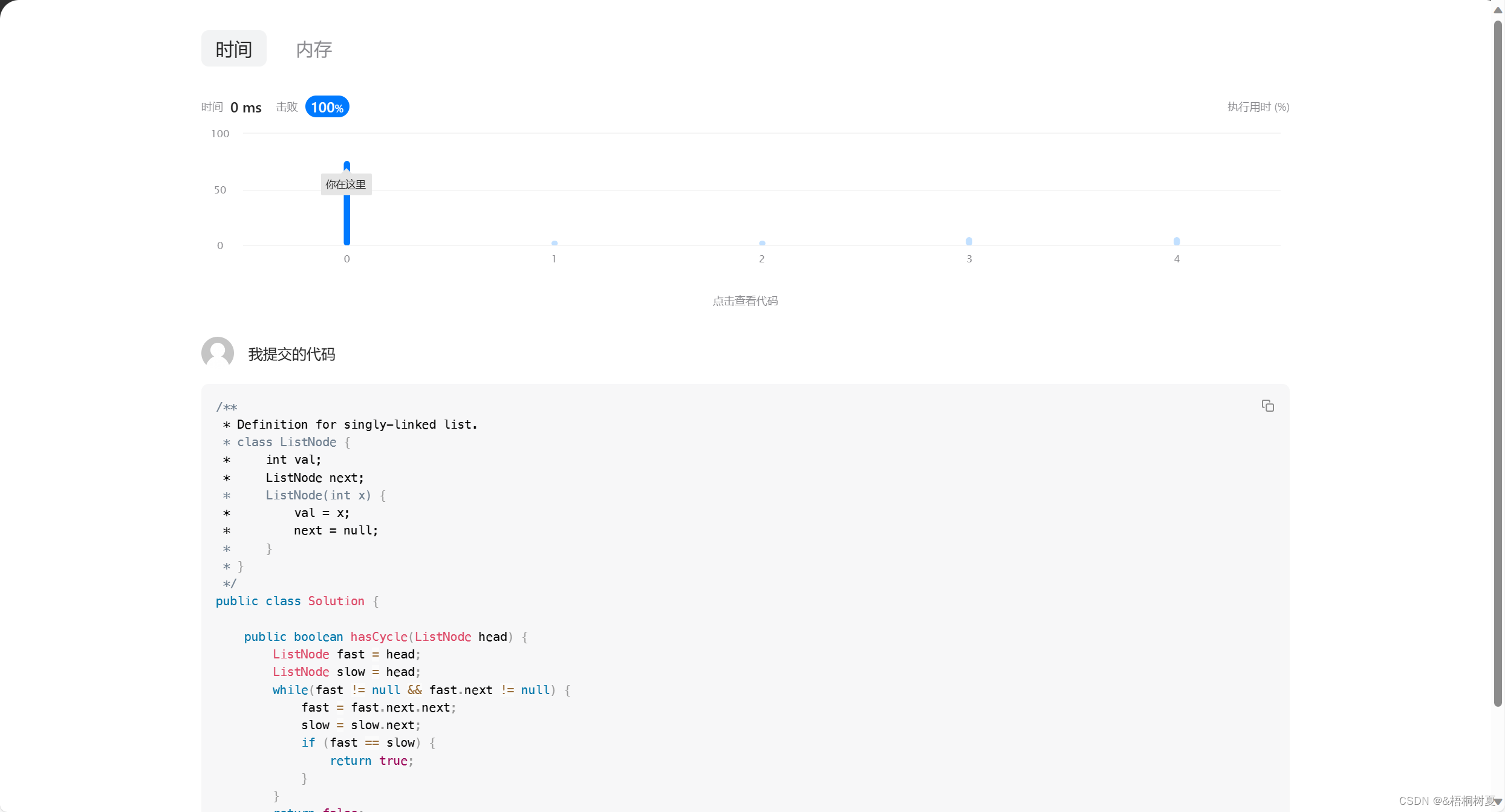
Task: Click the 点击查看代码 hint text
Action: (x=745, y=301)
